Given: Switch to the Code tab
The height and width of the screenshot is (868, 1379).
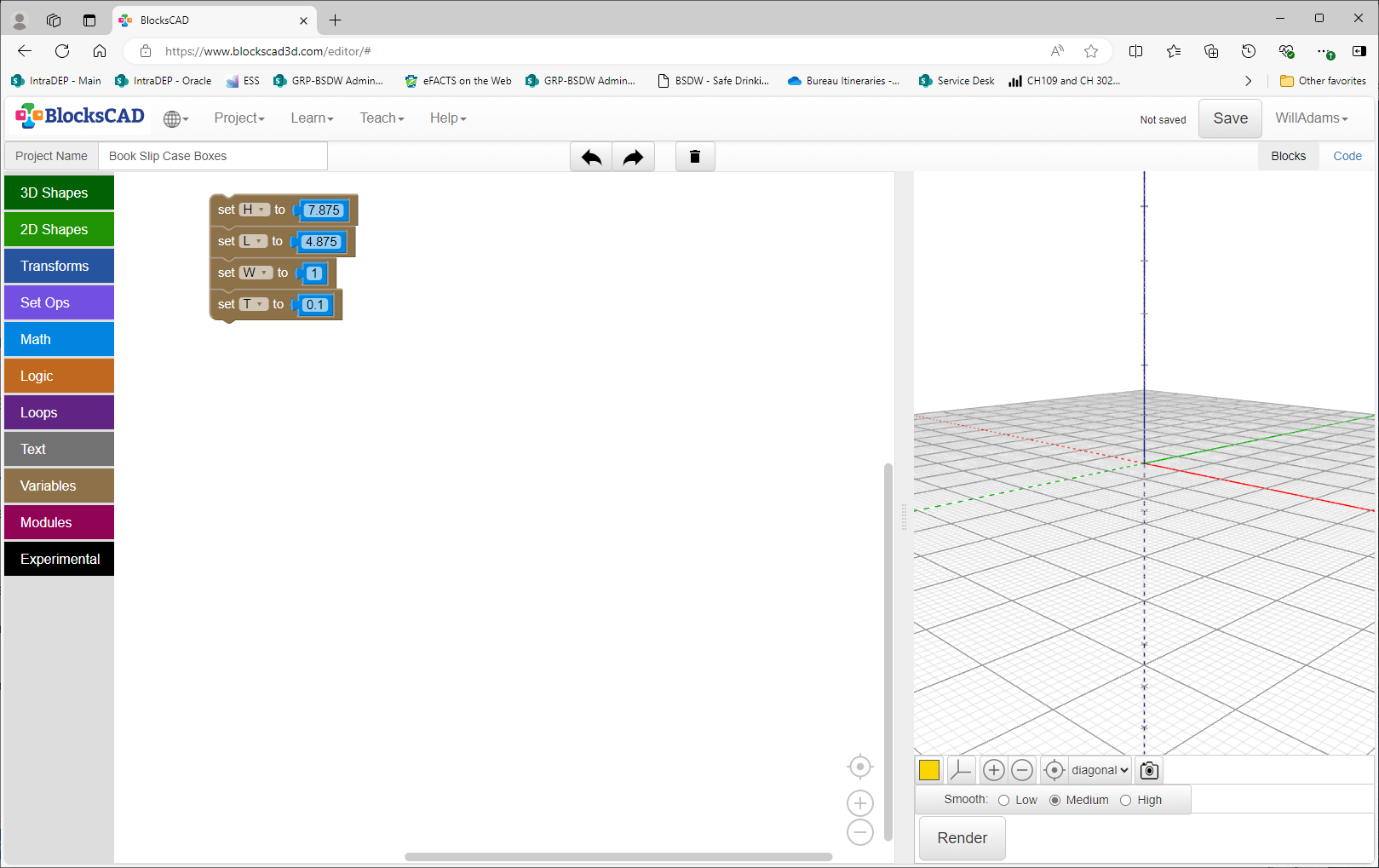Looking at the screenshot, I should coord(1347,156).
